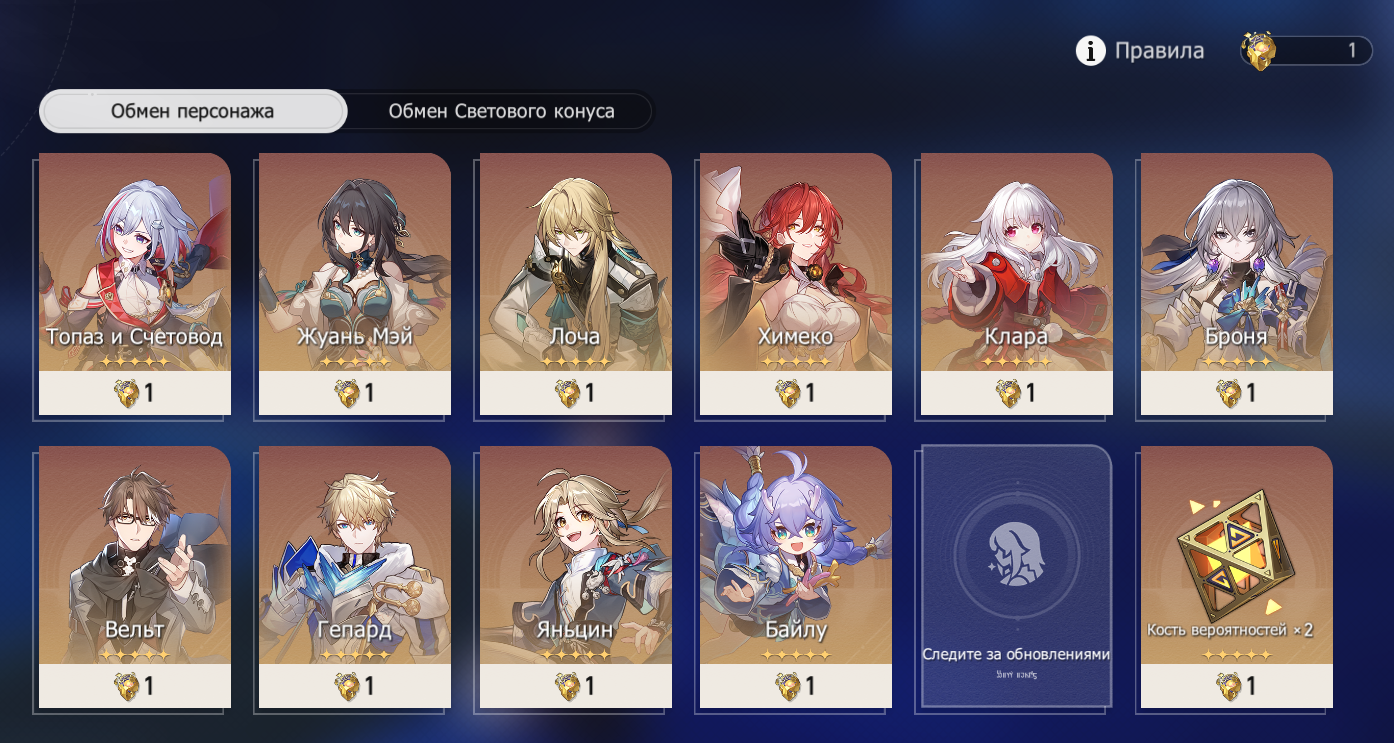Image resolution: width=1394 pixels, height=743 pixels.
Task: Choose the Лоча character card
Action: (x=576, y=284)
